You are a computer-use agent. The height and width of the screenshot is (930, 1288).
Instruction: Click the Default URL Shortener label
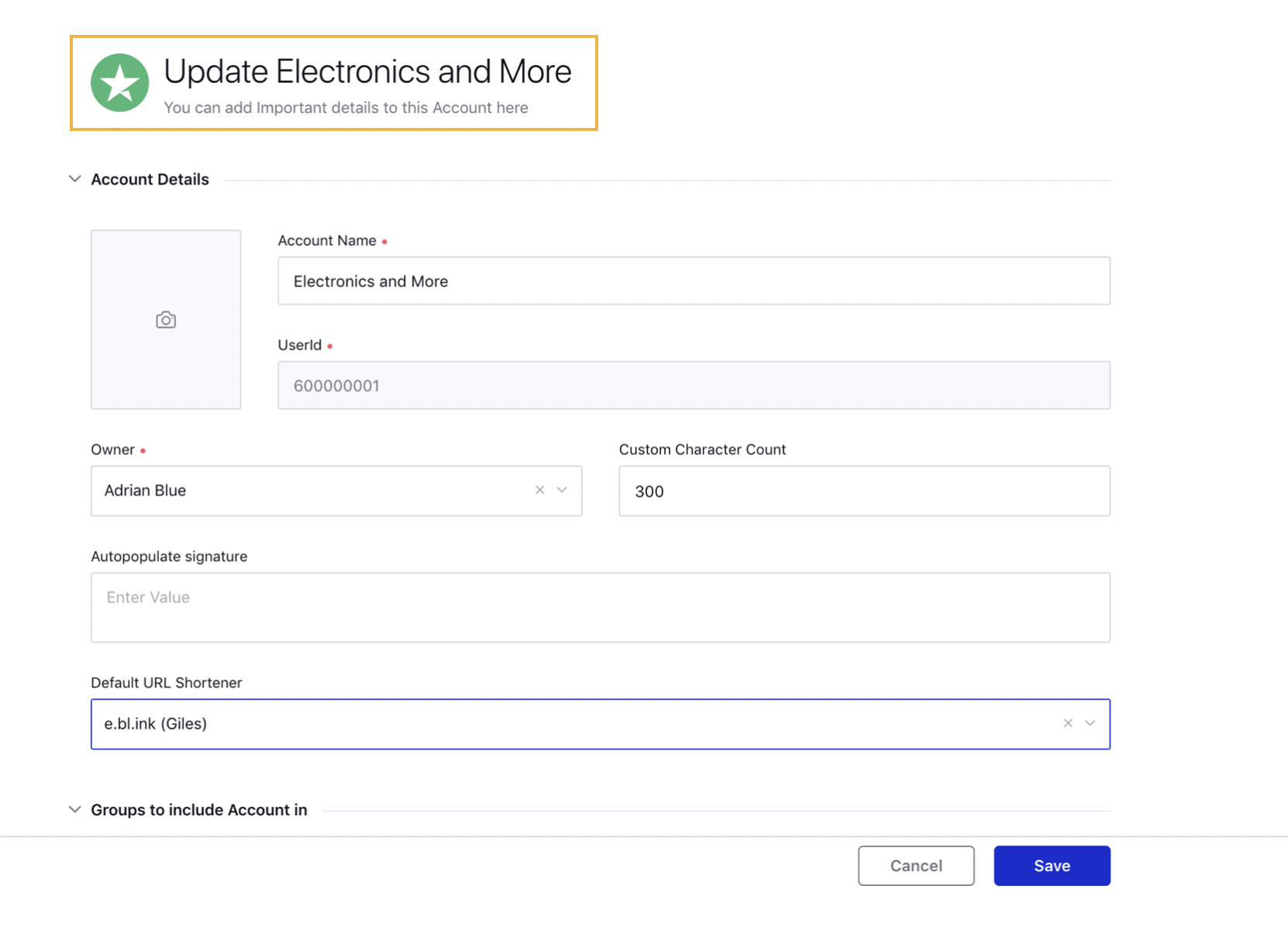[x=167, y=683]
